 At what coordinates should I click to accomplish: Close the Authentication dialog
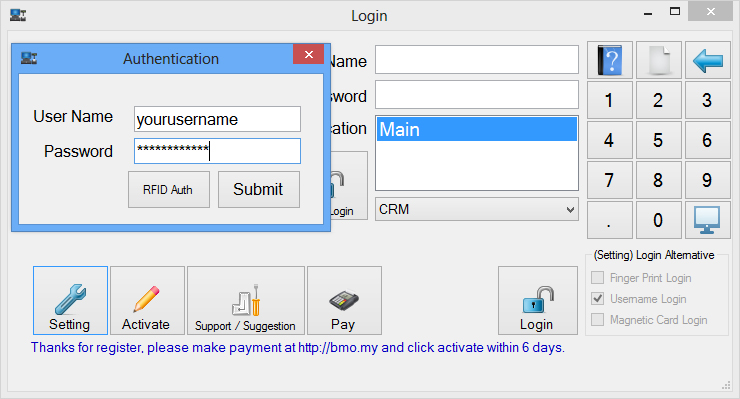tap(309, 54)
